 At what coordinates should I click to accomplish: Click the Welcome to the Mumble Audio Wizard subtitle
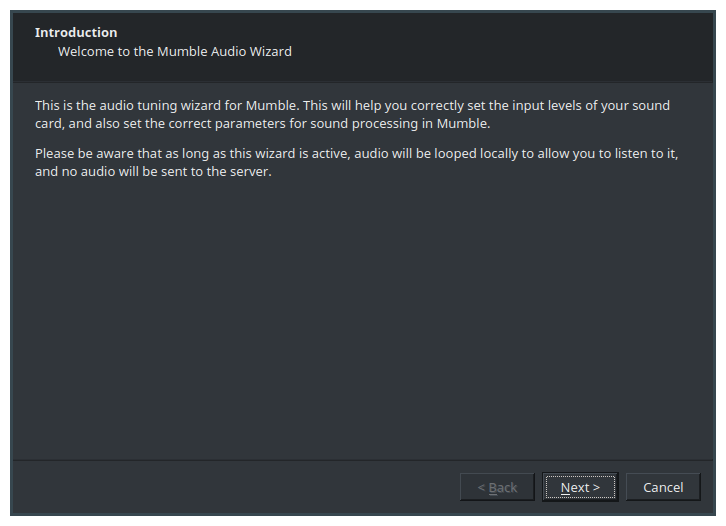pyautogui.click(x=175, y=51)
